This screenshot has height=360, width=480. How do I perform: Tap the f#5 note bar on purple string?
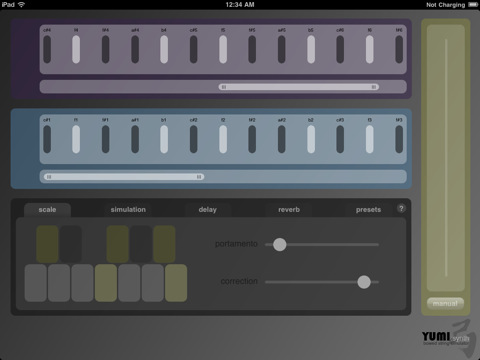pos(252,49)
